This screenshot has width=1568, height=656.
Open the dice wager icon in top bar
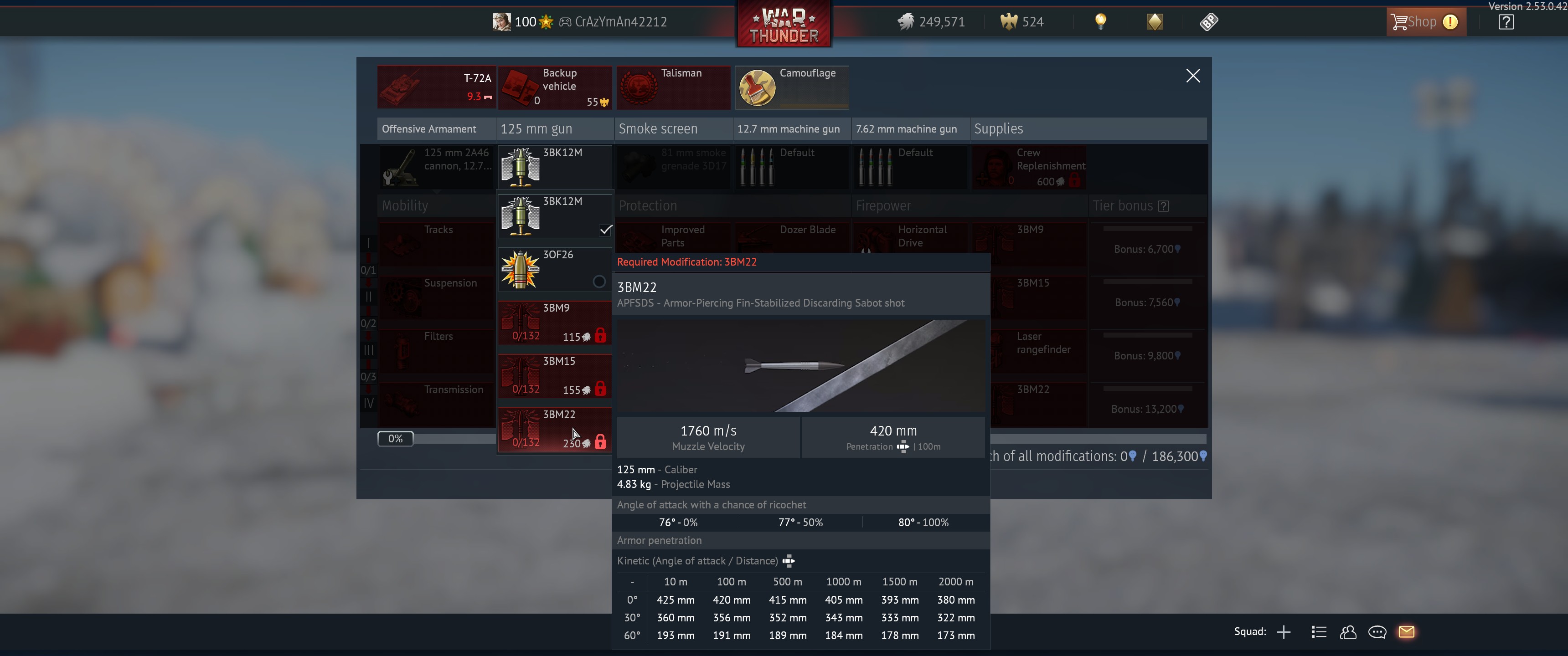click(1208, 22)
